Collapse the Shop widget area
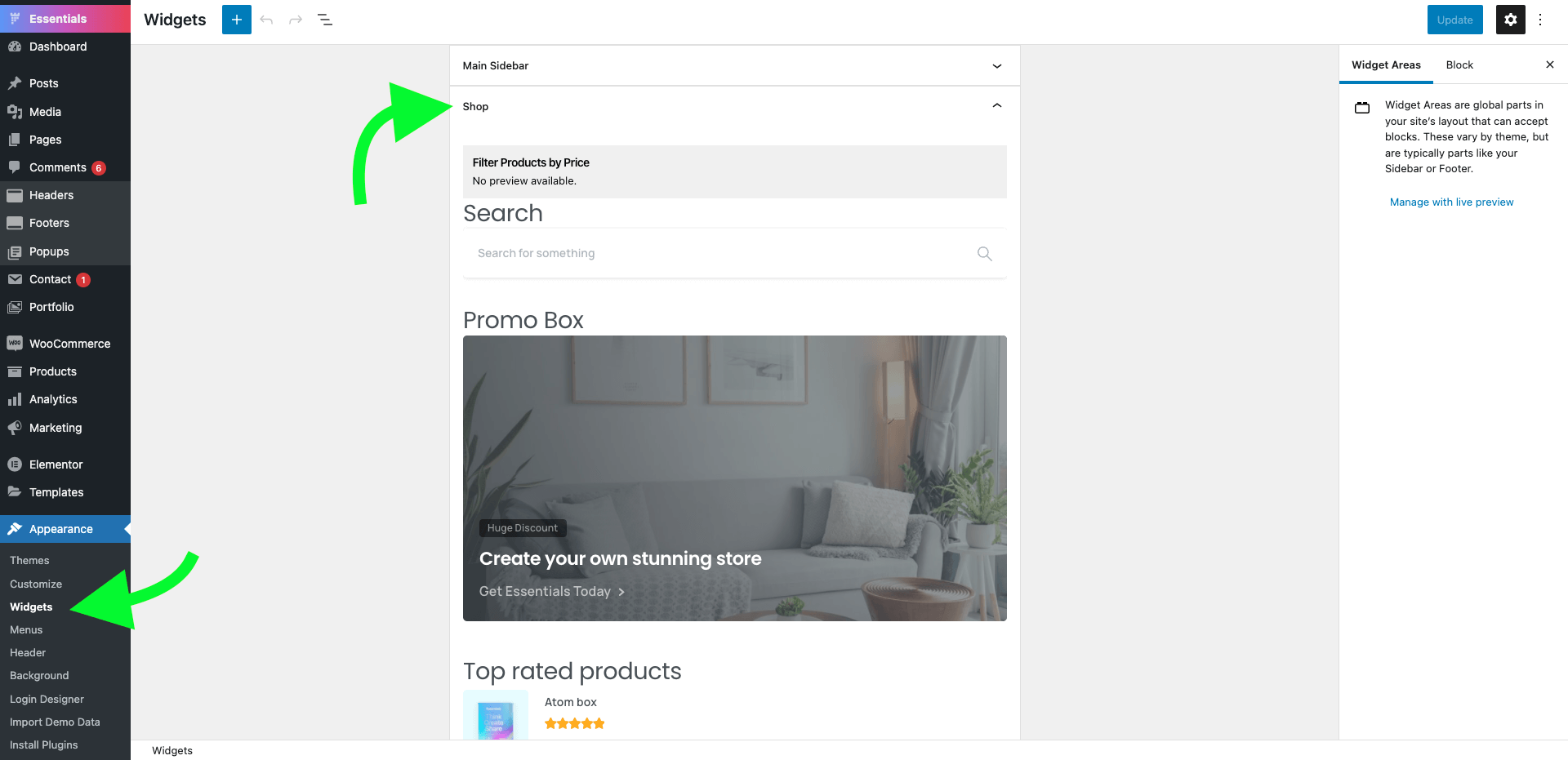This screenshot has width=1568, height=760. pyautogui.click(x=996, y=106)
